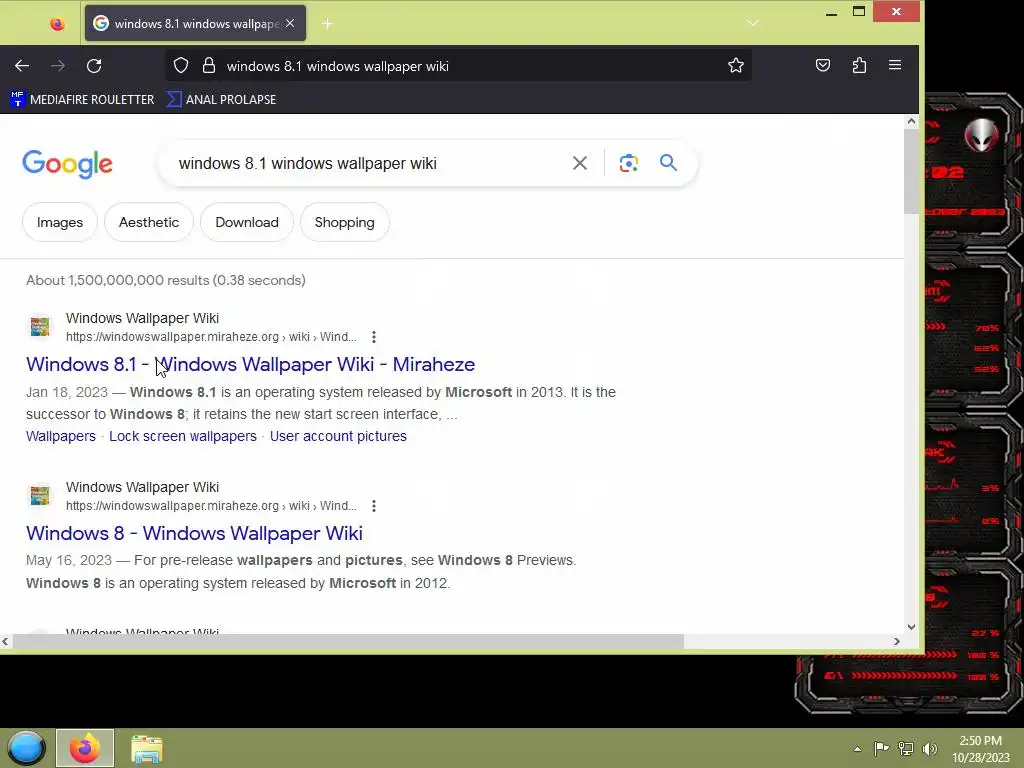Viewport: 1024px width, 768px height.
Task: Search by image with Google Lens icon
Action: pyautogui.click(x=628, y=163)
